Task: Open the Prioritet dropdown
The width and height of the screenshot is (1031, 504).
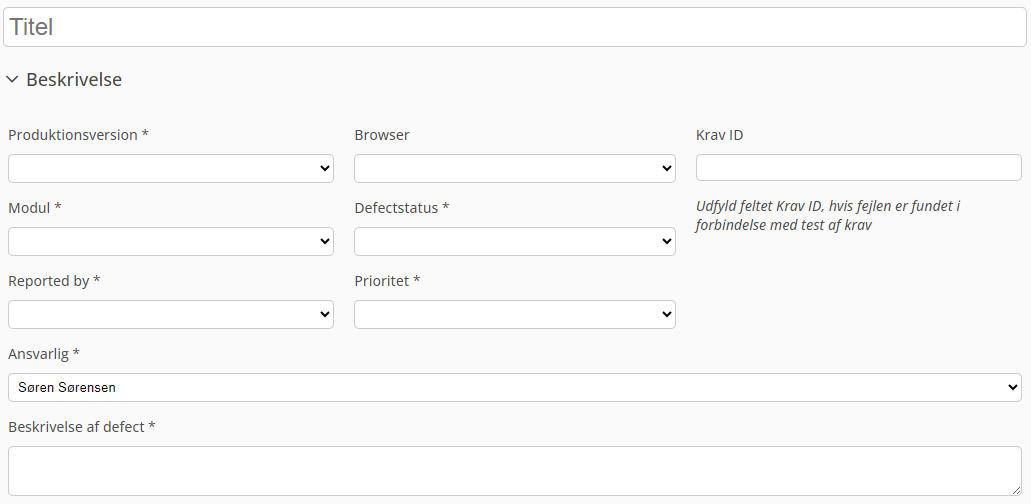Action: click(515, 315)
